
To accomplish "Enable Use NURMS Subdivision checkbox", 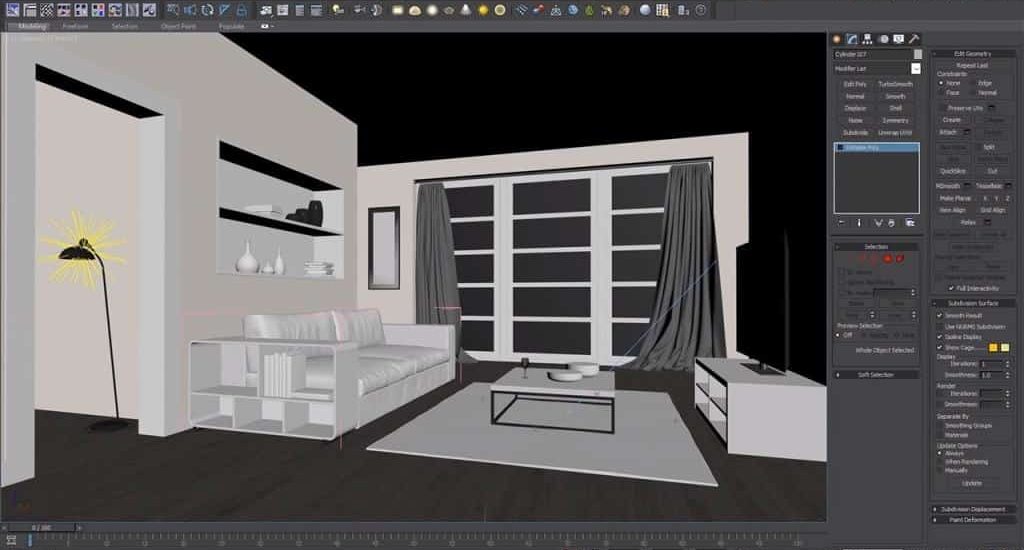I will 939,326.
